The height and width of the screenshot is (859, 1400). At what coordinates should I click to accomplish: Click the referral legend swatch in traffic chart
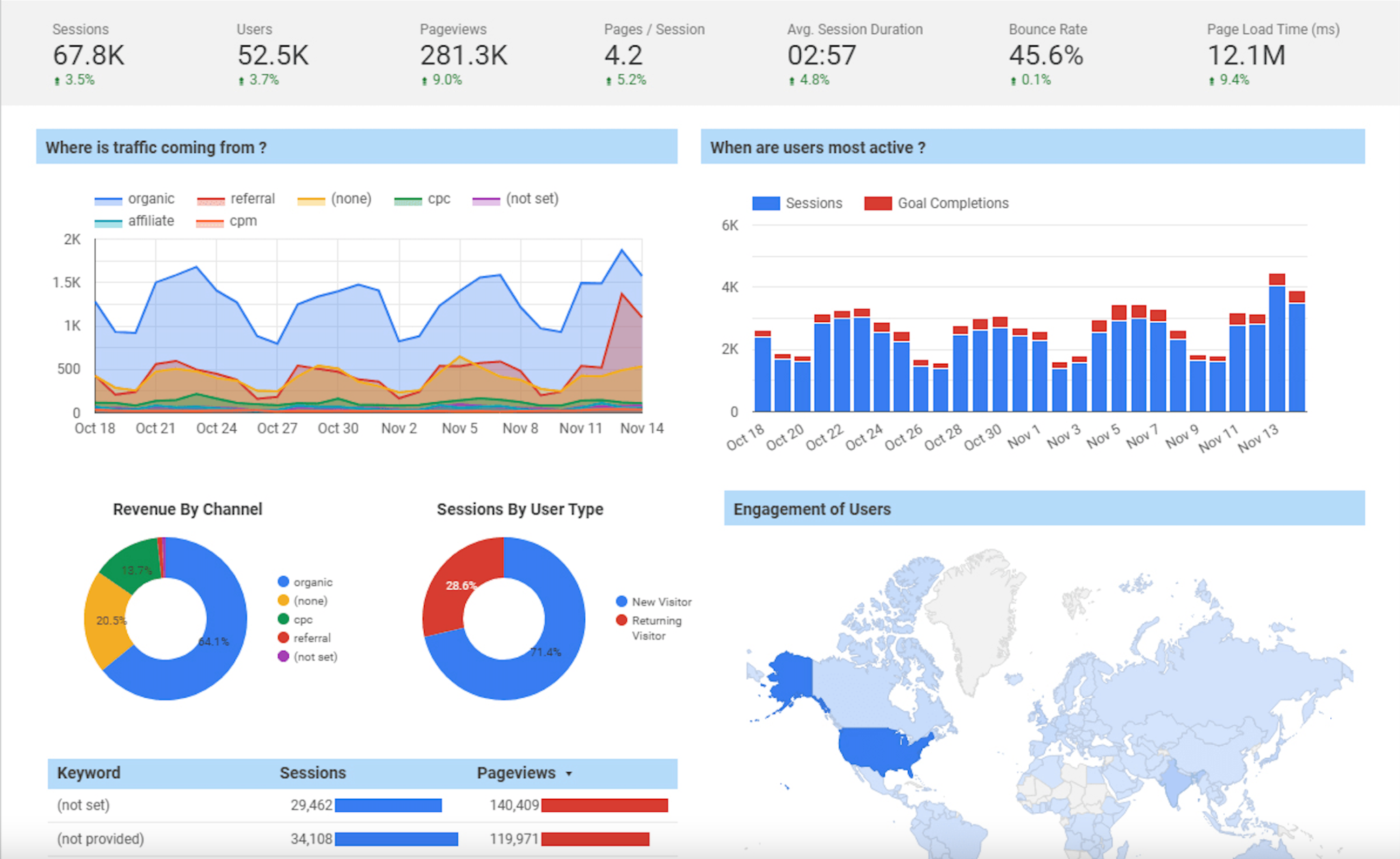point(211,201)
